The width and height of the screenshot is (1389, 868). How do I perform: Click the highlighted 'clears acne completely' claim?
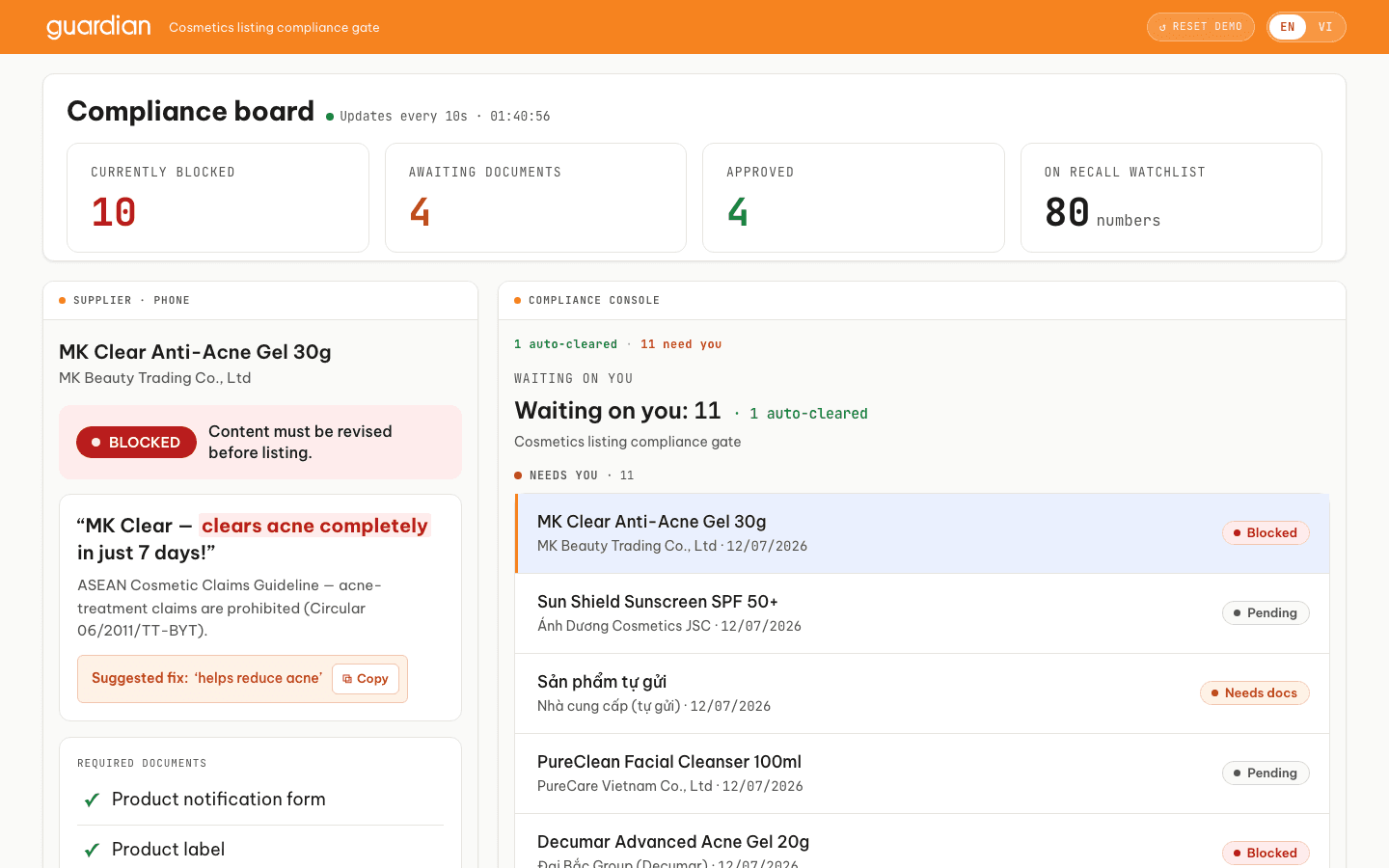pos(314,526)
